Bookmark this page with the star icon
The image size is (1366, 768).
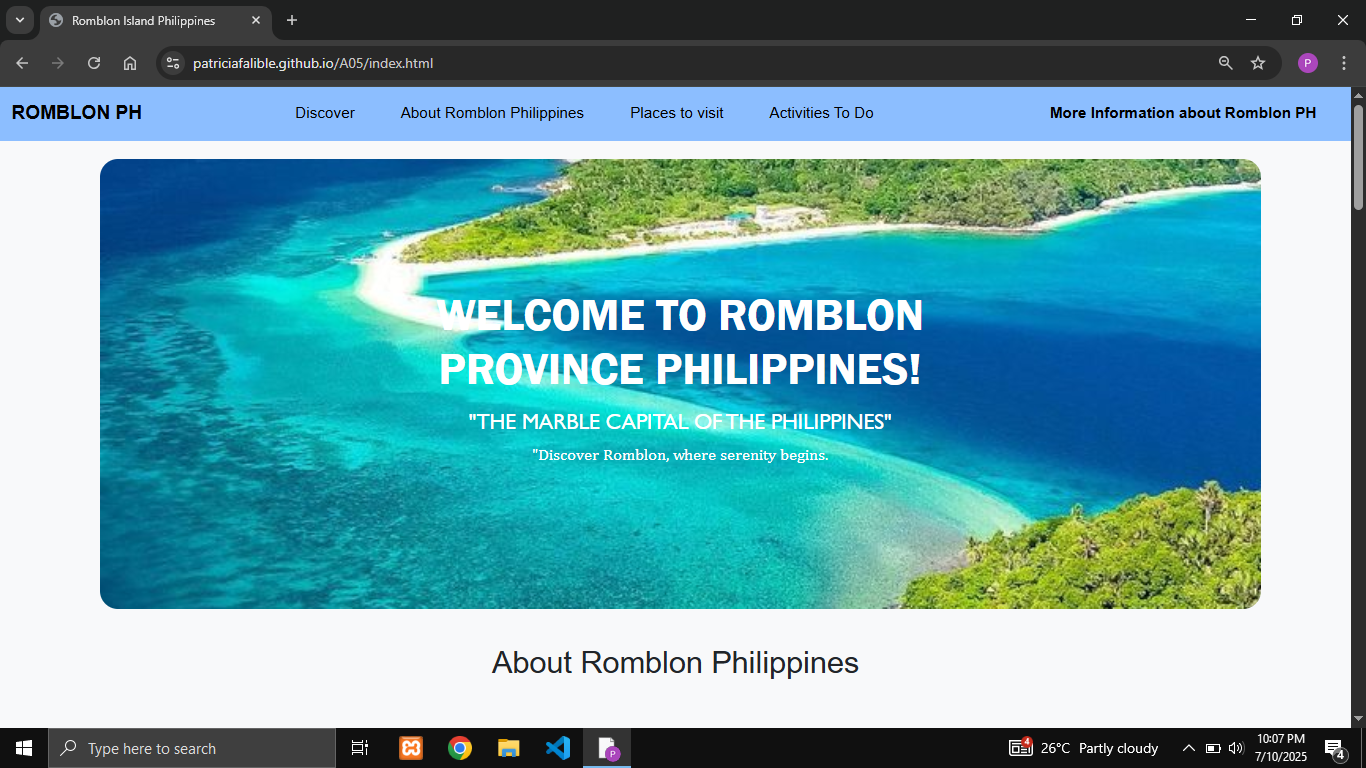[1258, 63]
